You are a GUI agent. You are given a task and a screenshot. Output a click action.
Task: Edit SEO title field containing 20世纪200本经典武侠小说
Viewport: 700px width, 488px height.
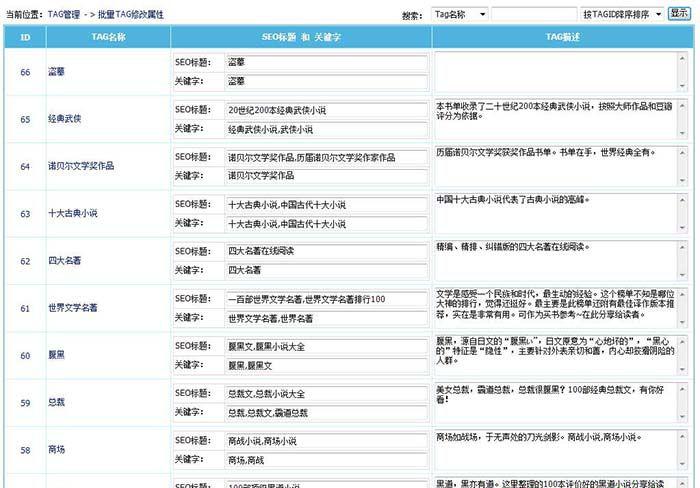click(x=327, y=110)
